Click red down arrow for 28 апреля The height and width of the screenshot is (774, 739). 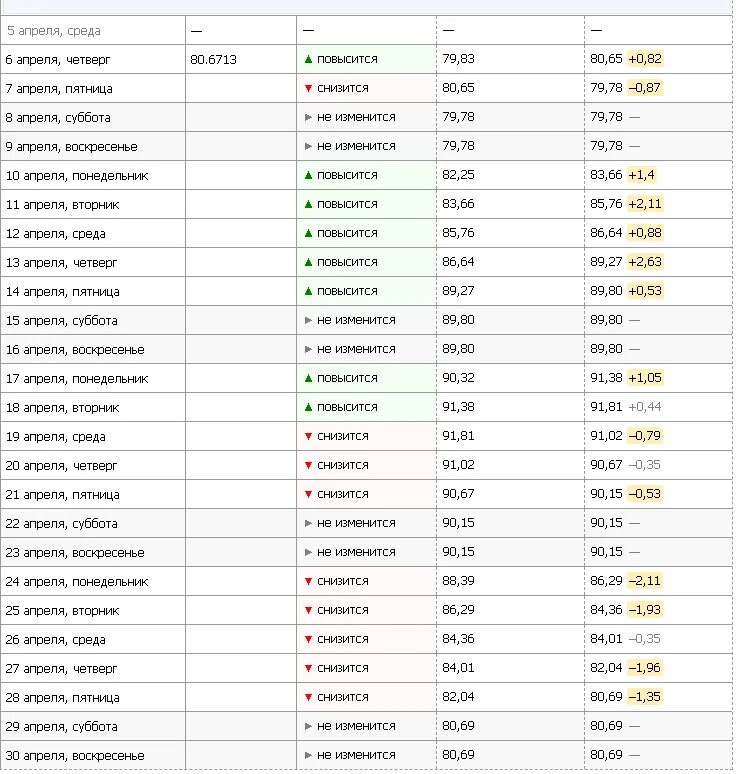[309, 697]
